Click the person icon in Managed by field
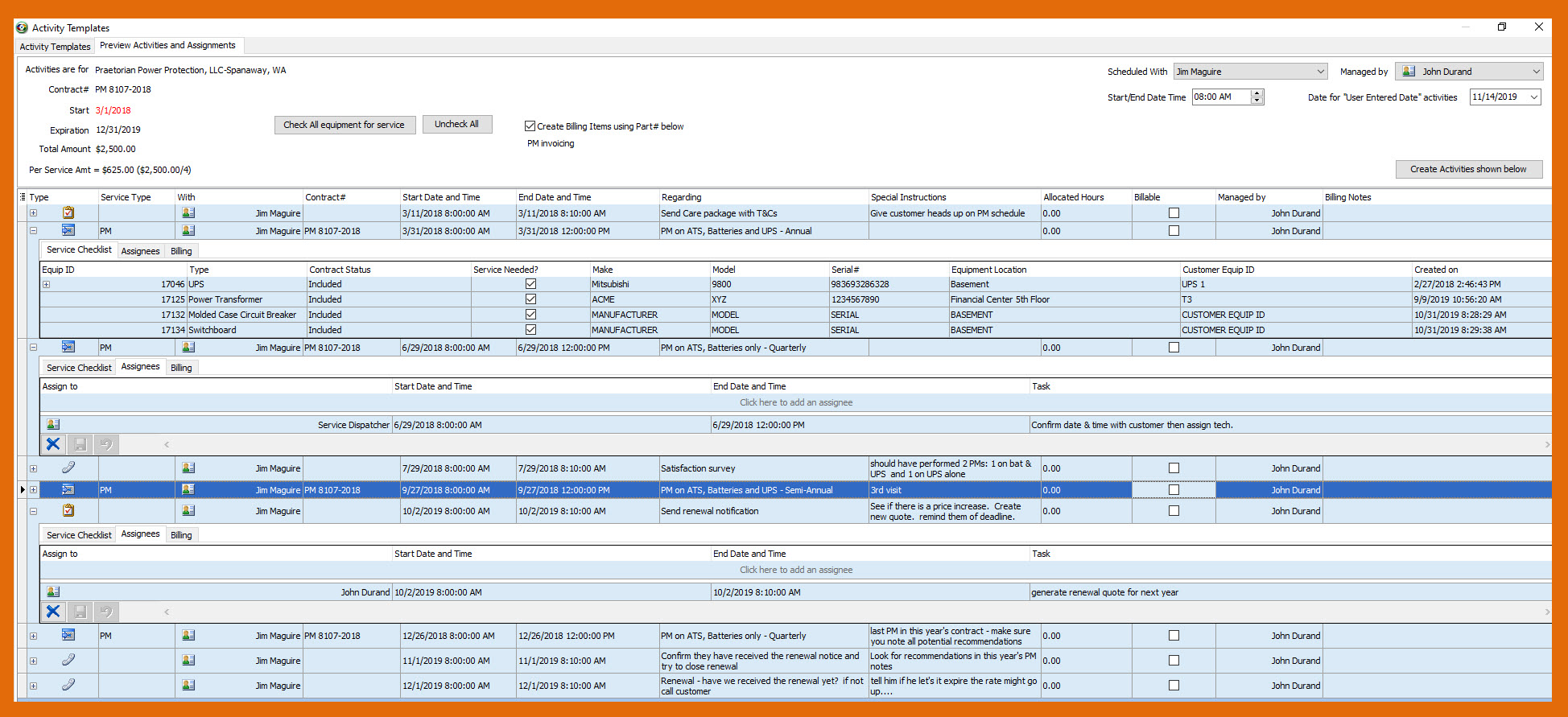 1409,72
